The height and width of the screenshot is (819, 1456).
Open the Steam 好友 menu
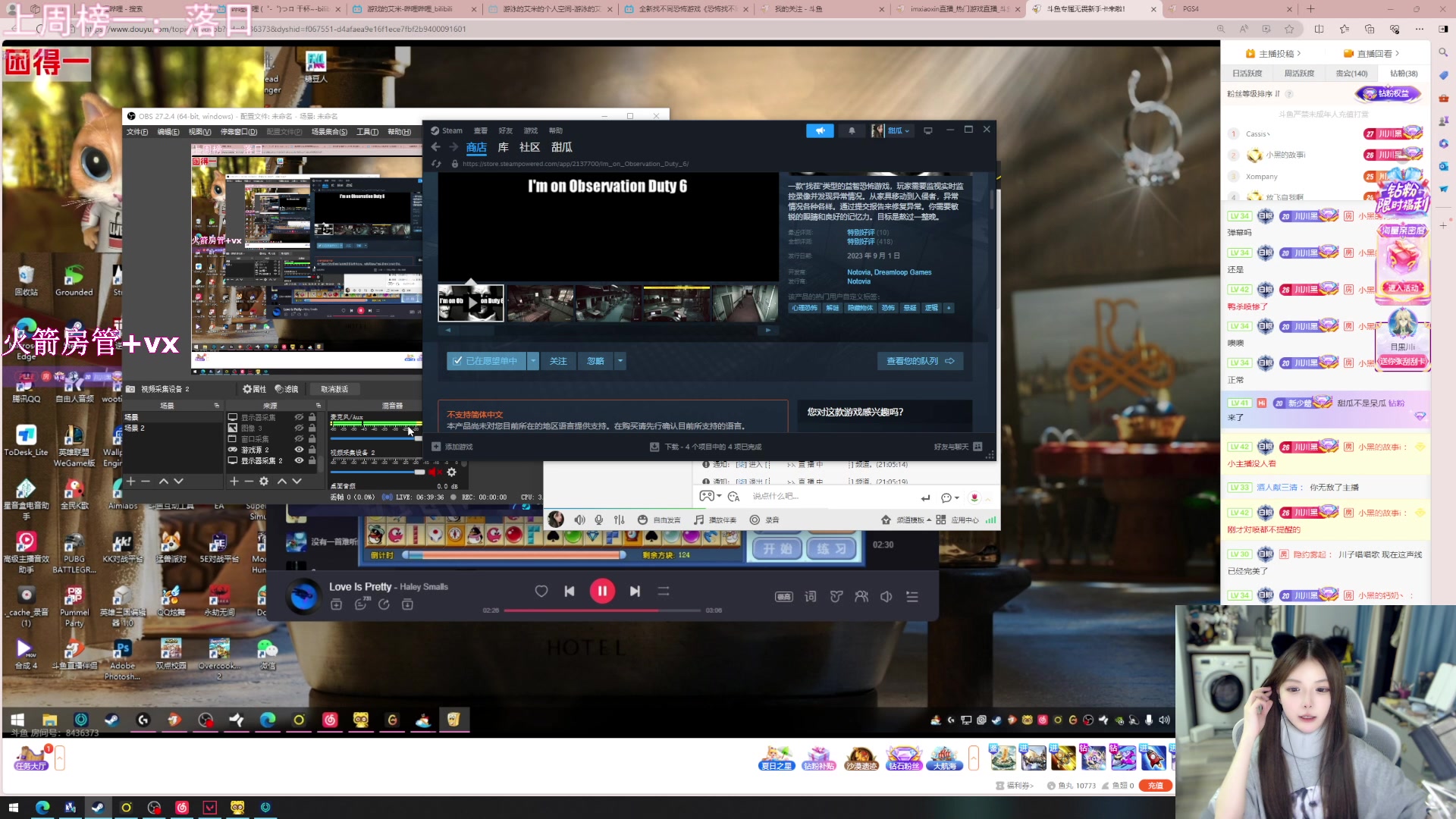point(506,130)
